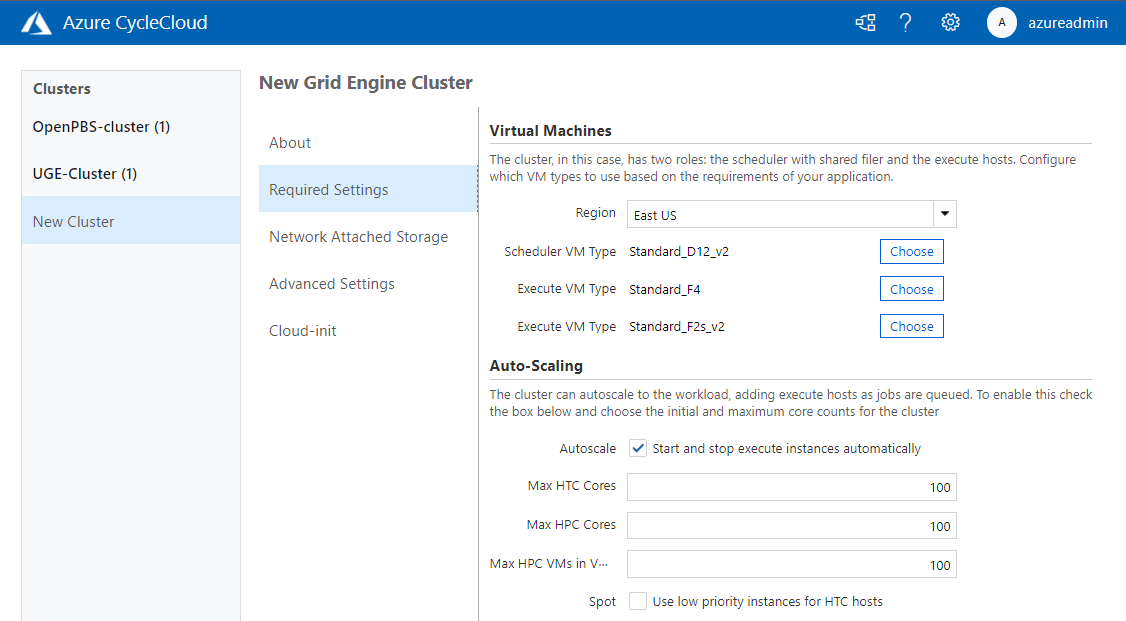The image size is (1126, 621).
Task: Choose the Standard_F4 Execute VM Type
Action: pos(911,289)
